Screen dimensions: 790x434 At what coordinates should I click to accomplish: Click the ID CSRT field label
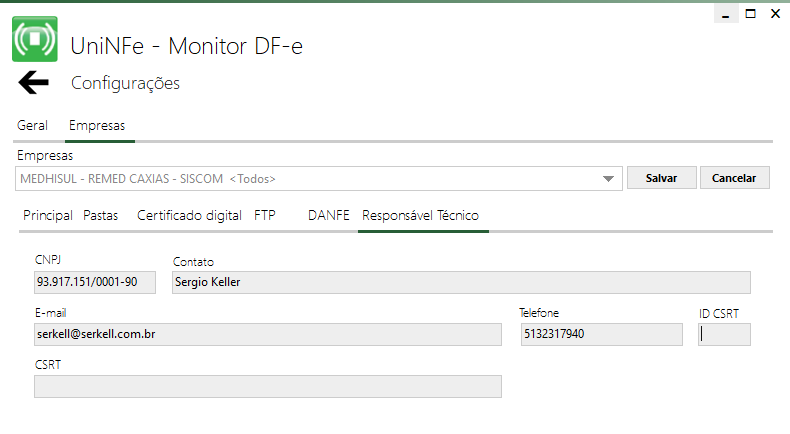[719, 314]
